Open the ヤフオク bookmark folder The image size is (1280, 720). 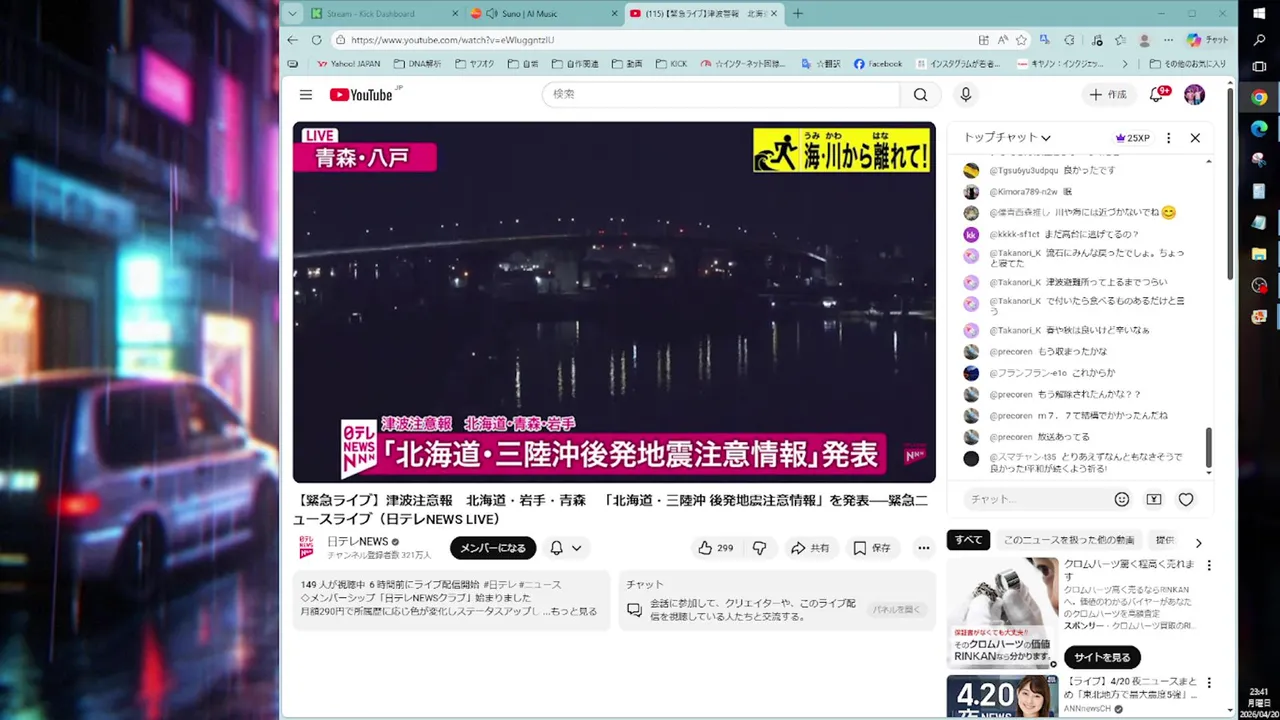[474, 64]
